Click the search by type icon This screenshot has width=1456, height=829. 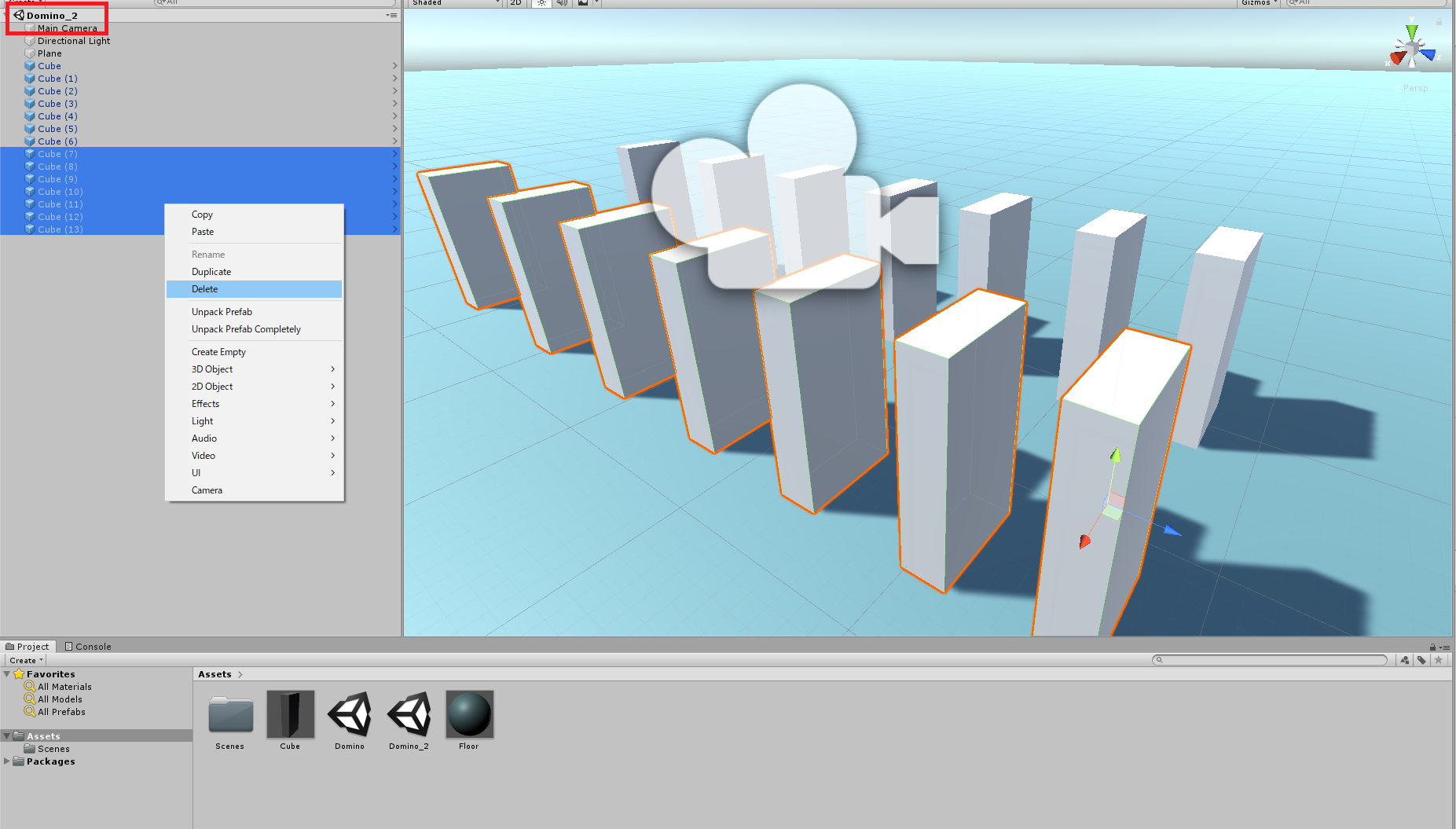click(1405, 660)
